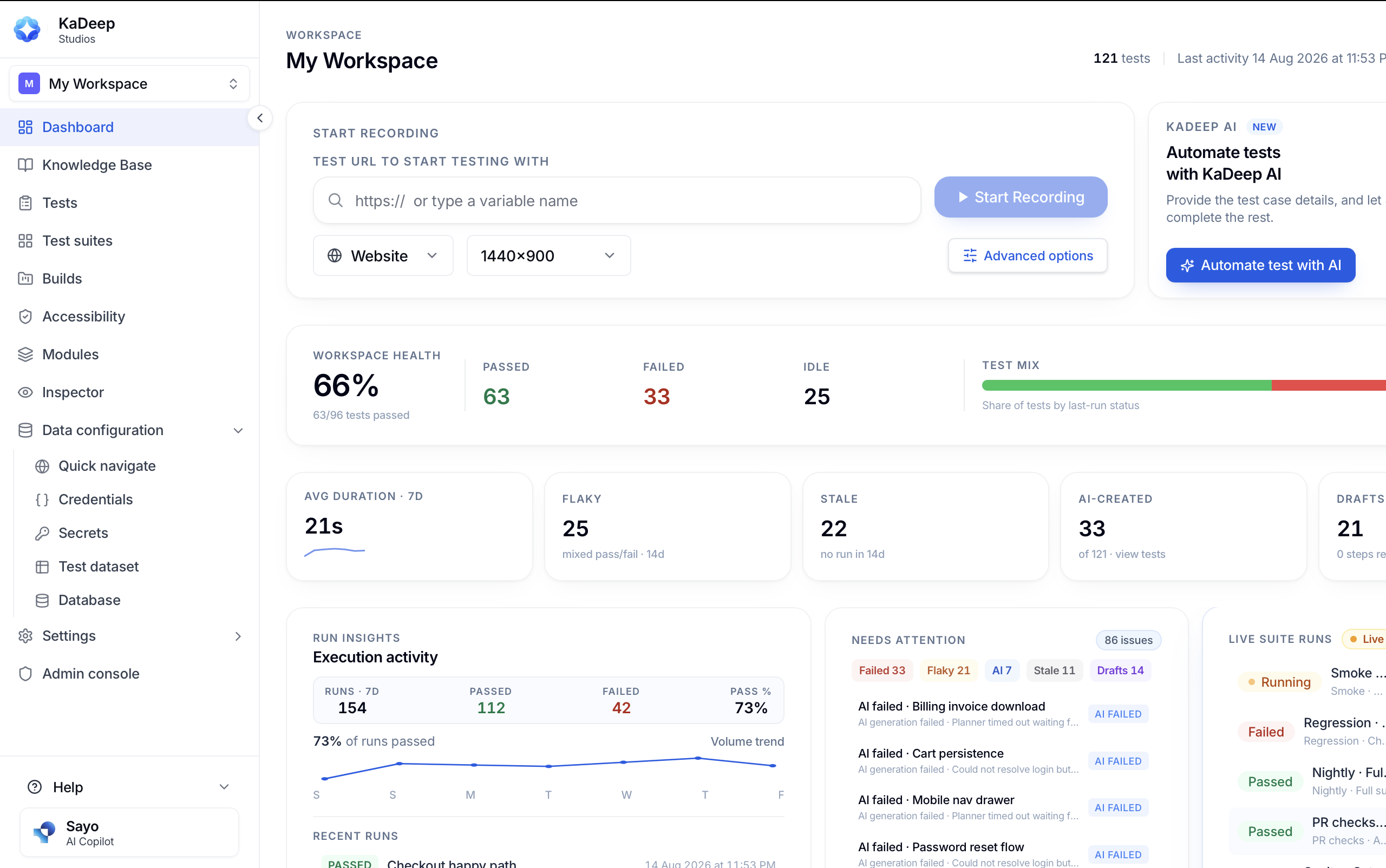Click the search magnifier icon in URL field
This screenshot has width=1386, height=868.
click(x=336, y=200)
